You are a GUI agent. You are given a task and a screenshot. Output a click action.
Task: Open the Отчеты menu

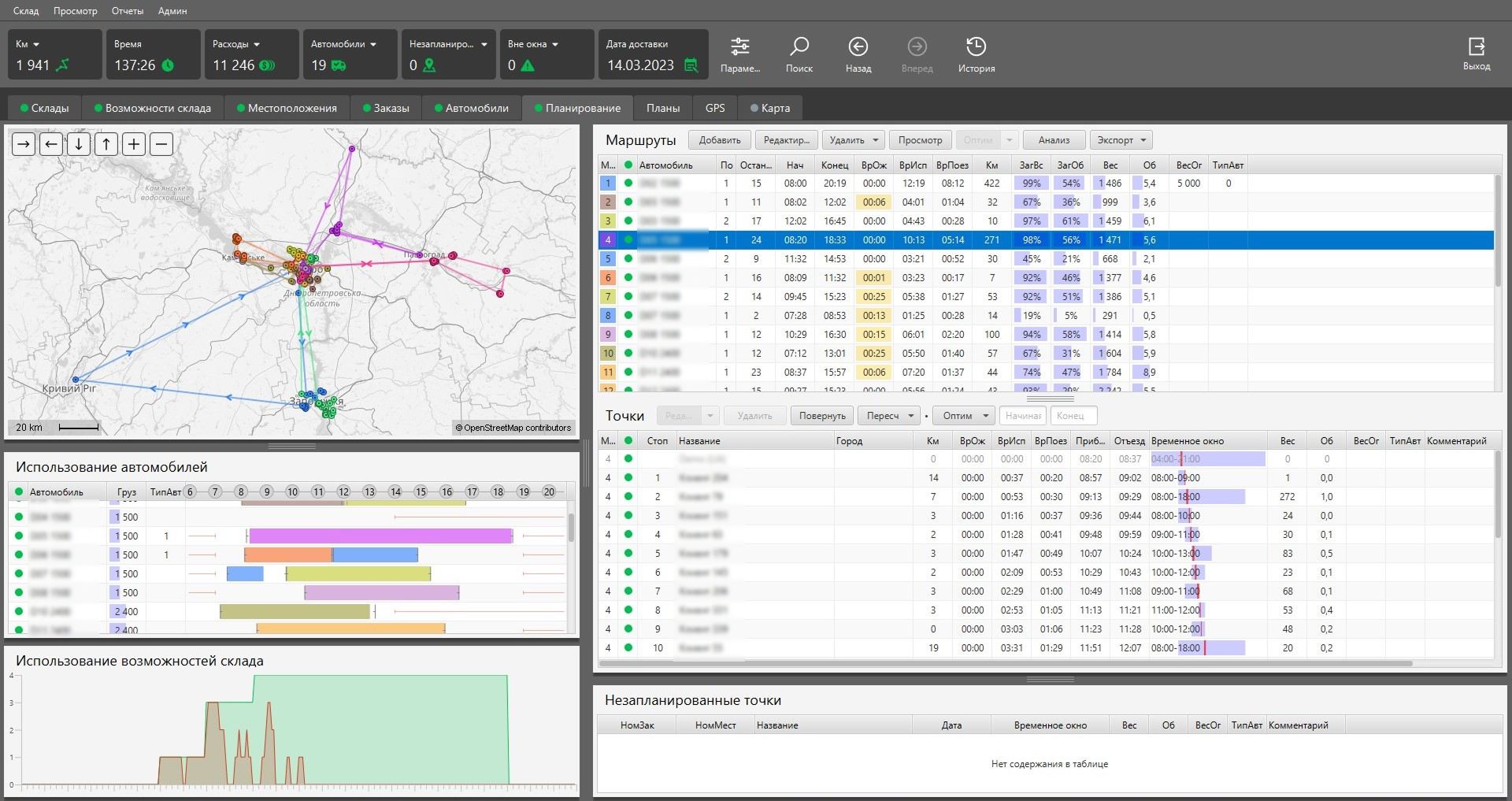127,11
